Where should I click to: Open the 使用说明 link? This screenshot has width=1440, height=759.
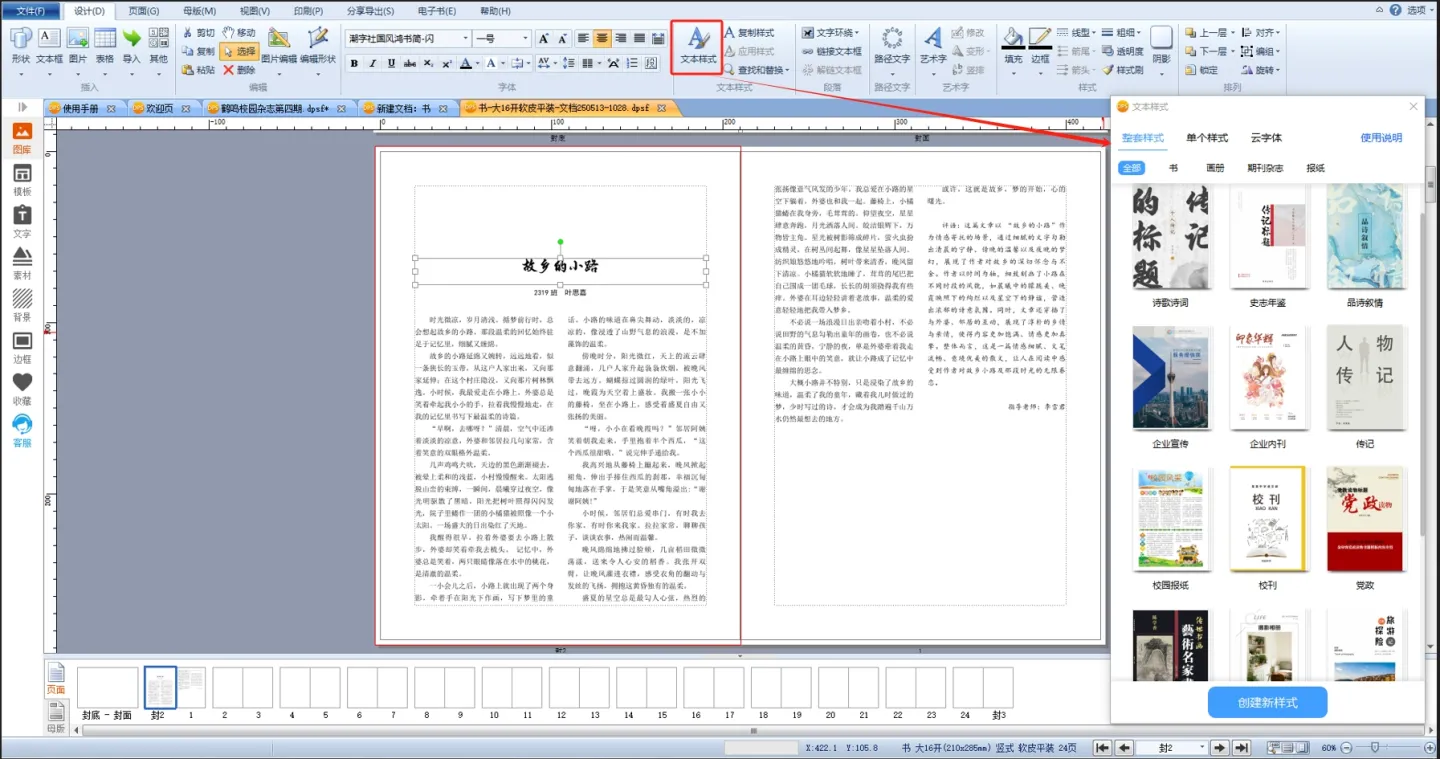click(1381, 138)
